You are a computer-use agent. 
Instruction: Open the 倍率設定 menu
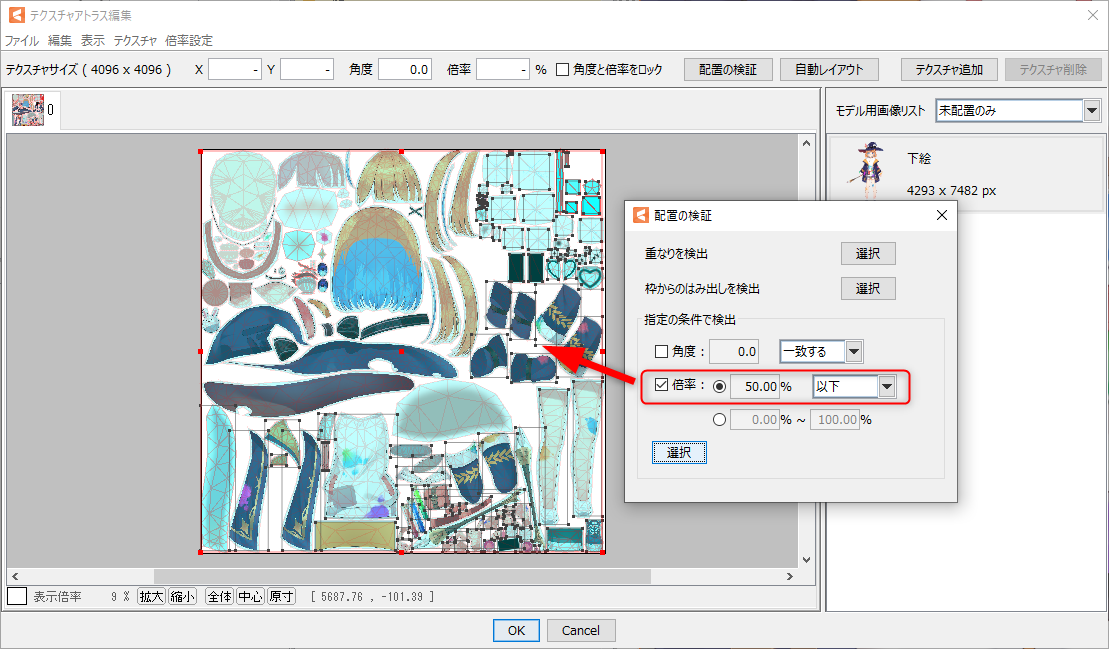(189, 40)
